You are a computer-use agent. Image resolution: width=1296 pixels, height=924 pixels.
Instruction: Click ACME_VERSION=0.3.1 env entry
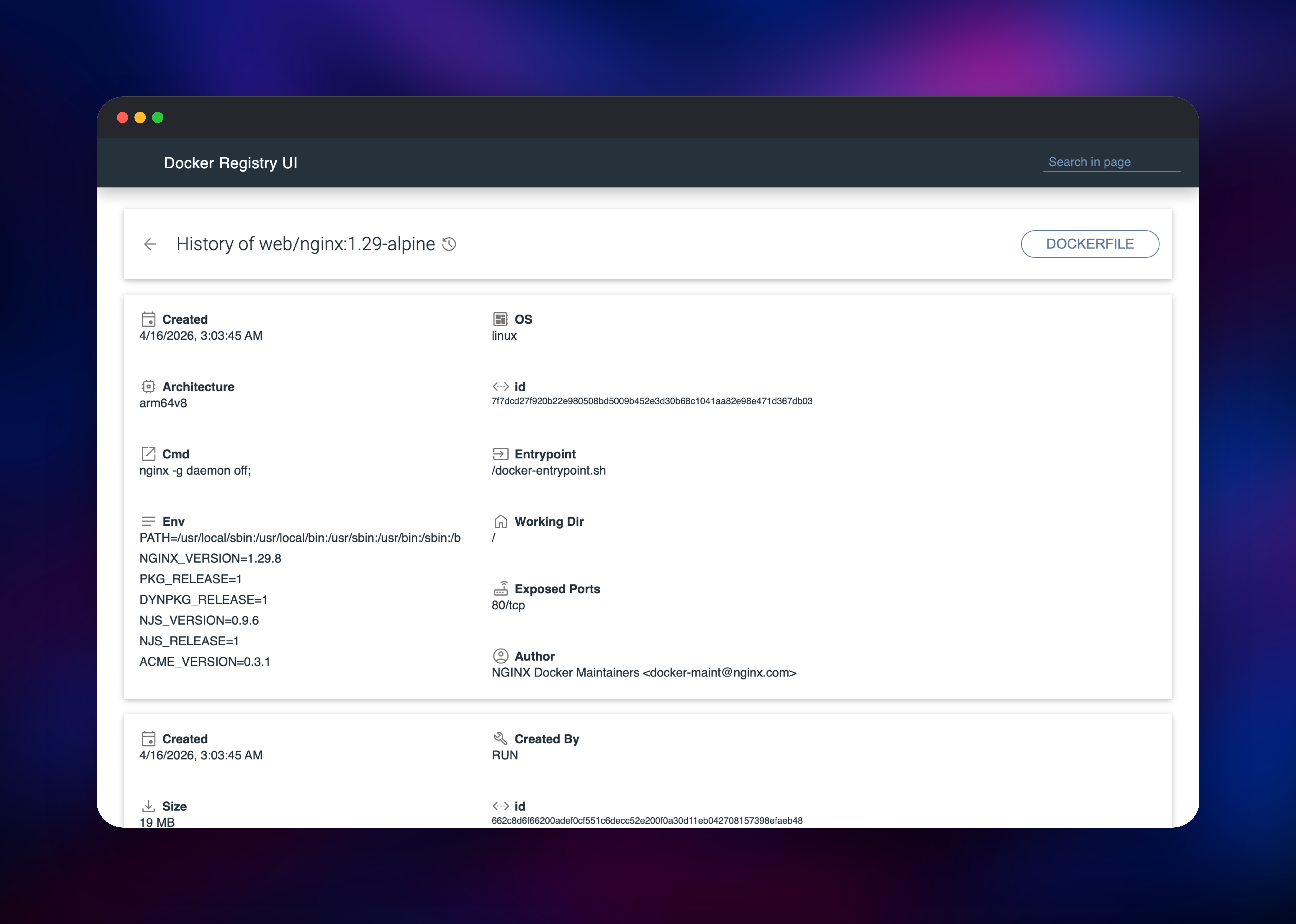(x=205, y=662)
